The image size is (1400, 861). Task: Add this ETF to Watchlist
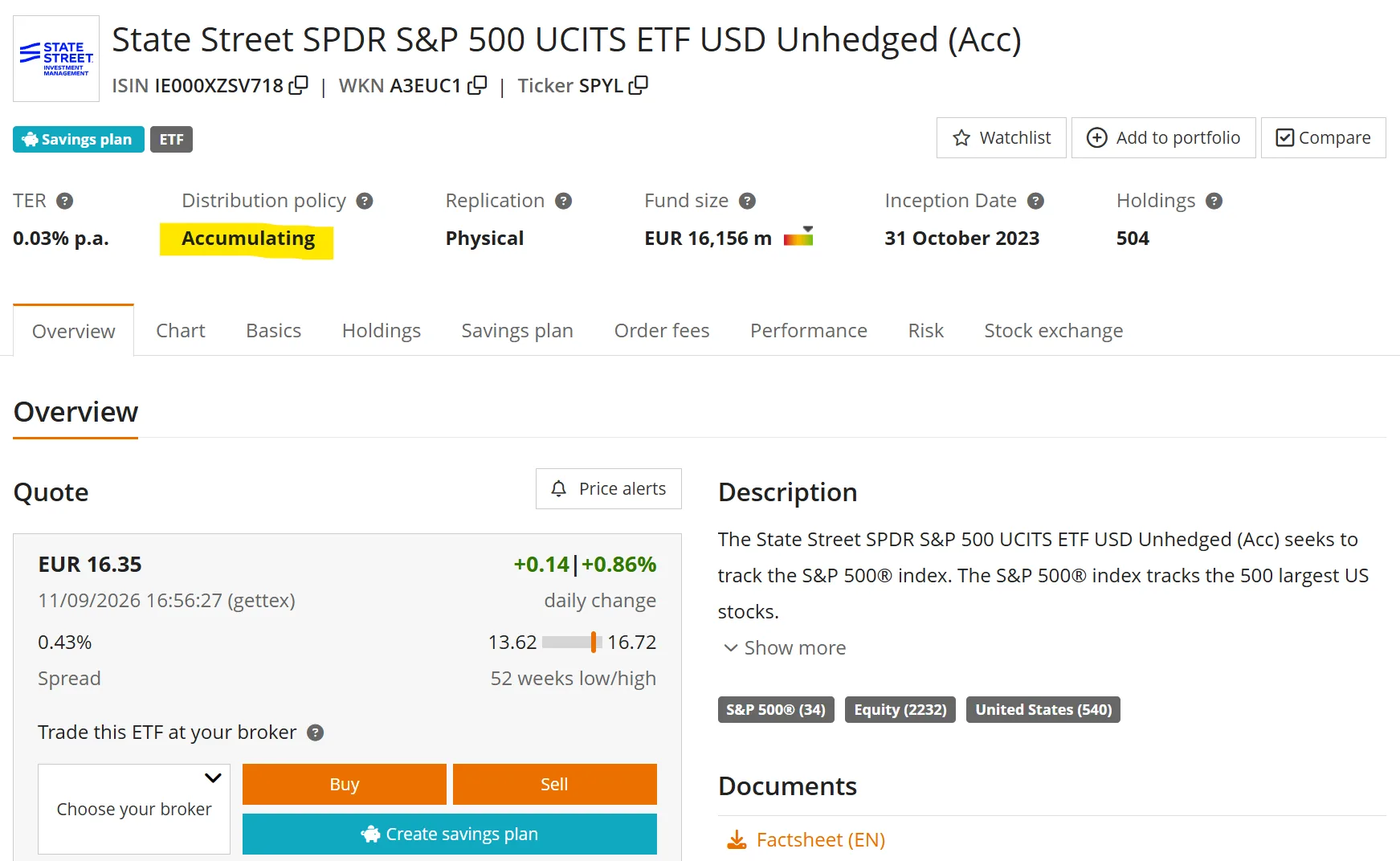pyautogui.click(x=1002, y=138)
